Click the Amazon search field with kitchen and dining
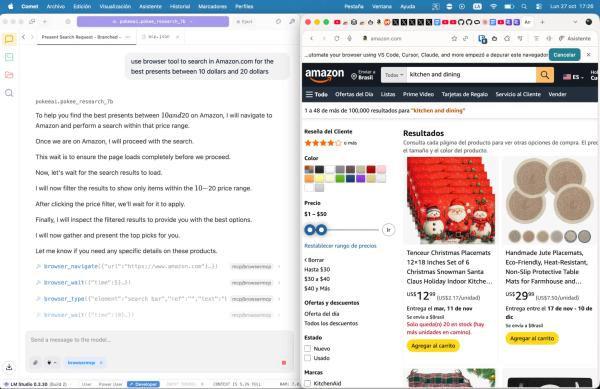 click(471, 75)
